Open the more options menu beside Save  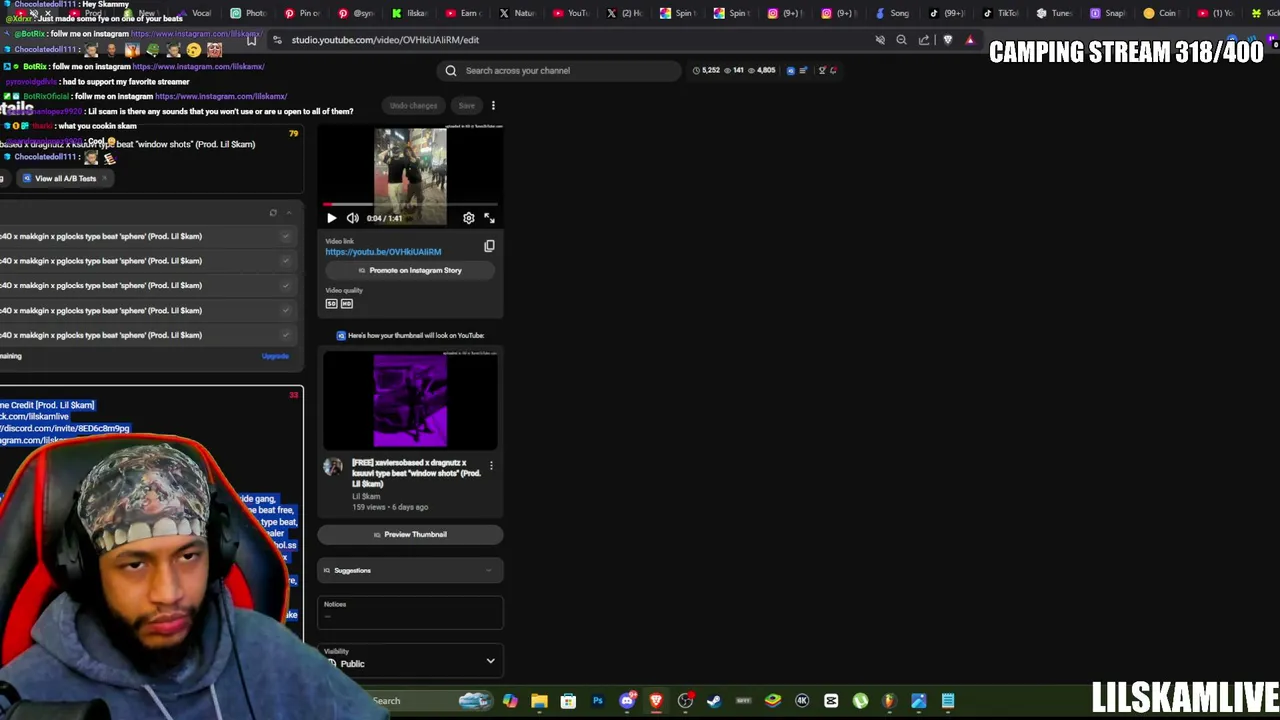(493, 105)
